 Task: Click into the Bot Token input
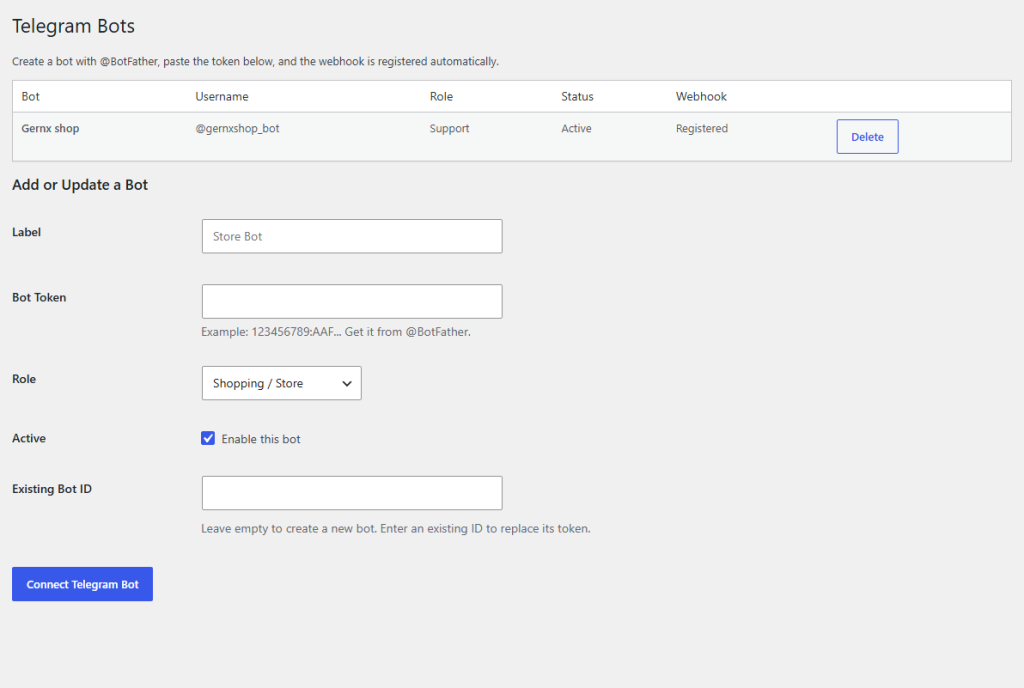click(352, 302)
